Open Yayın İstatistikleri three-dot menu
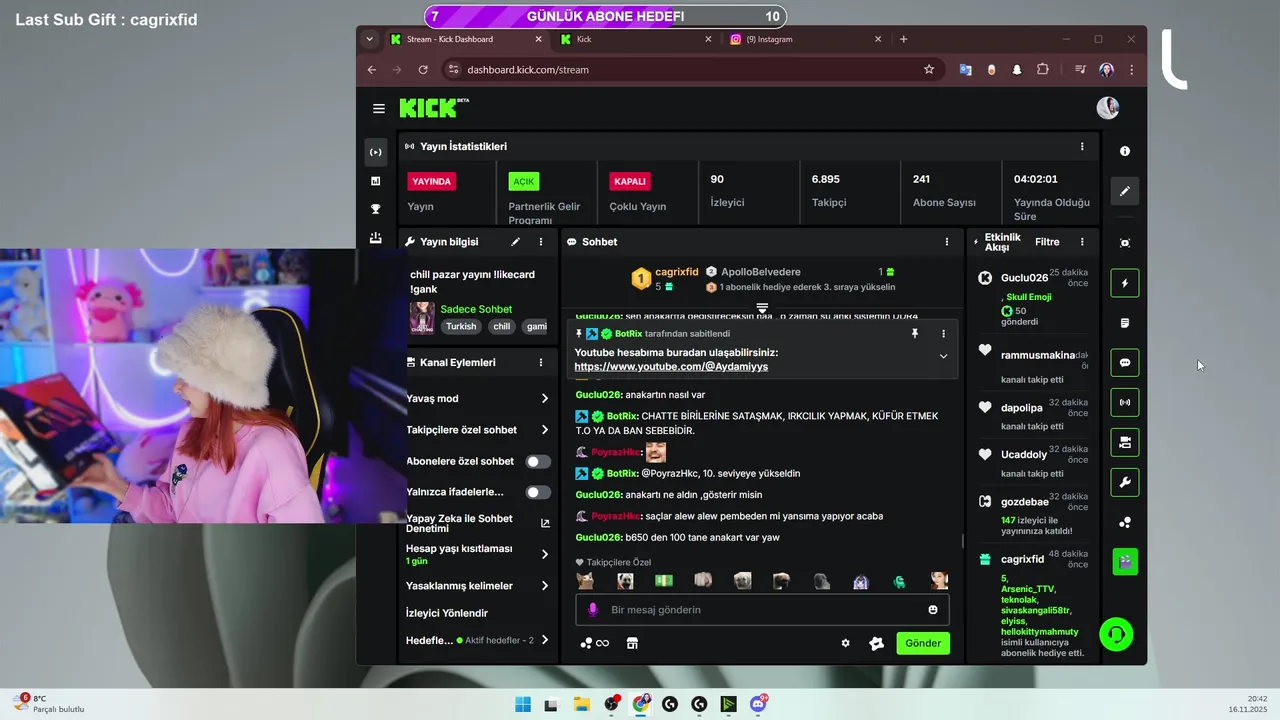This screenshot has height=720, width=1280. 1081,146
